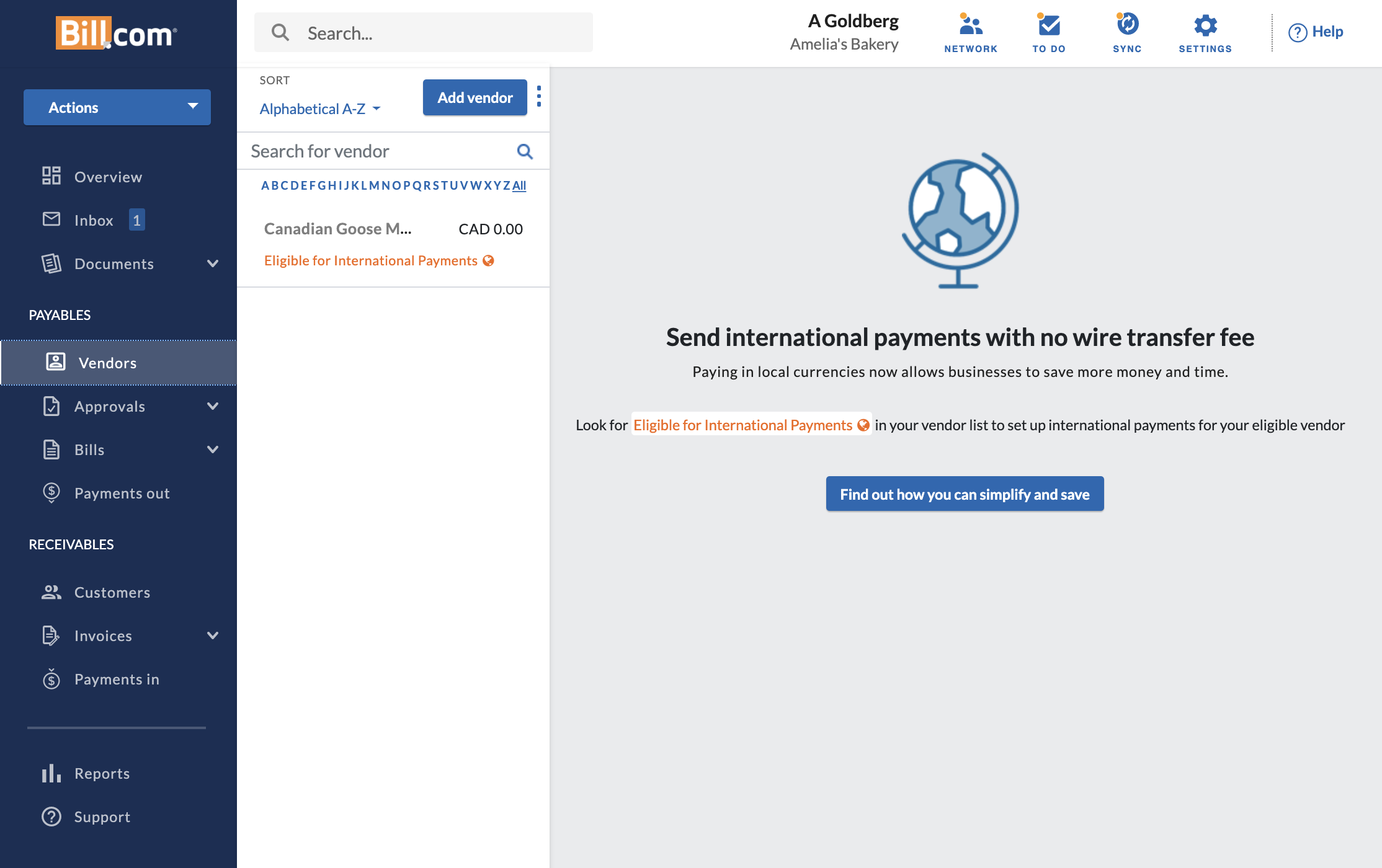Click Find out how you can simplify and save

coord(965,494)
